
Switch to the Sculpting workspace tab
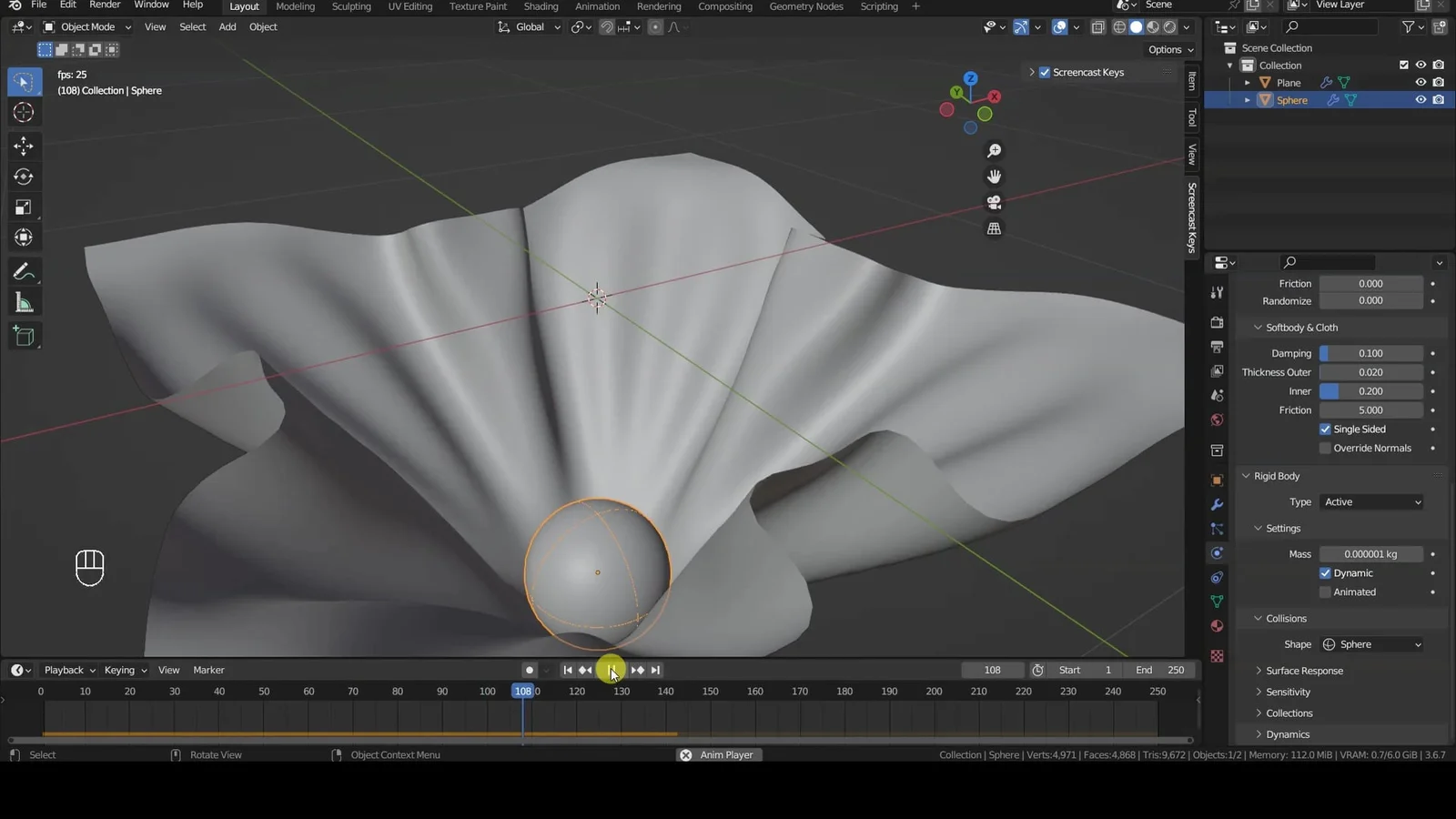click(x=351, y=6)
